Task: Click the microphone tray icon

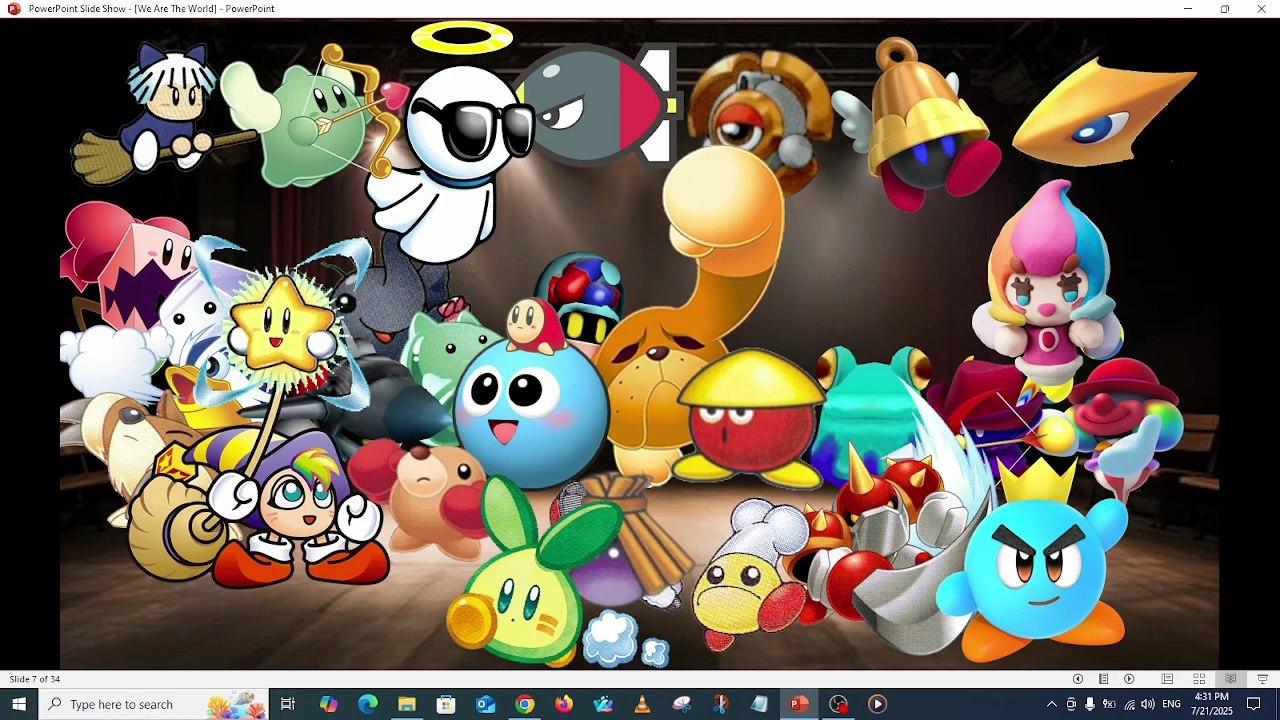Action: click(x=1090, y=704)
